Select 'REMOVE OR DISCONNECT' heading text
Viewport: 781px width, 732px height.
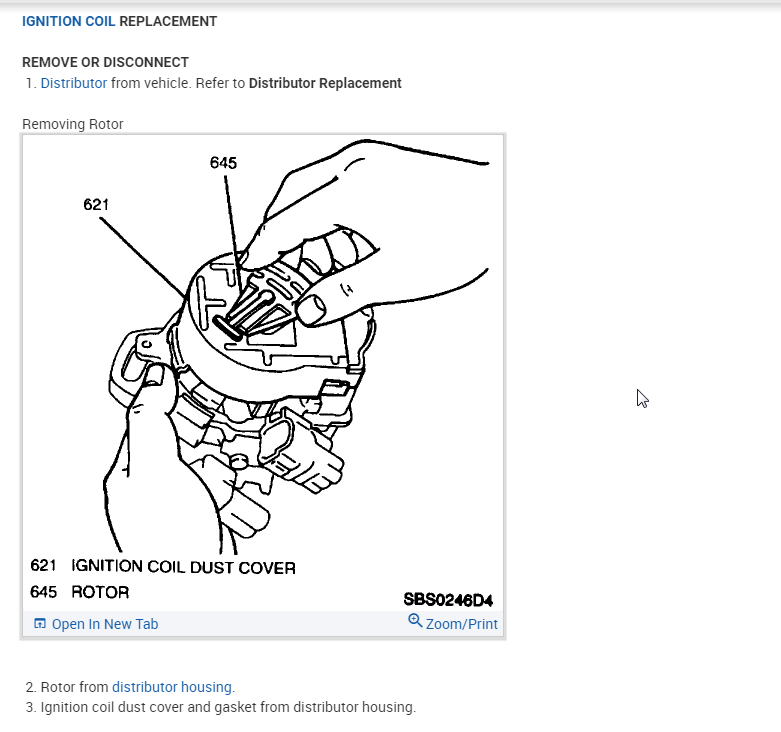coord(106,62)
